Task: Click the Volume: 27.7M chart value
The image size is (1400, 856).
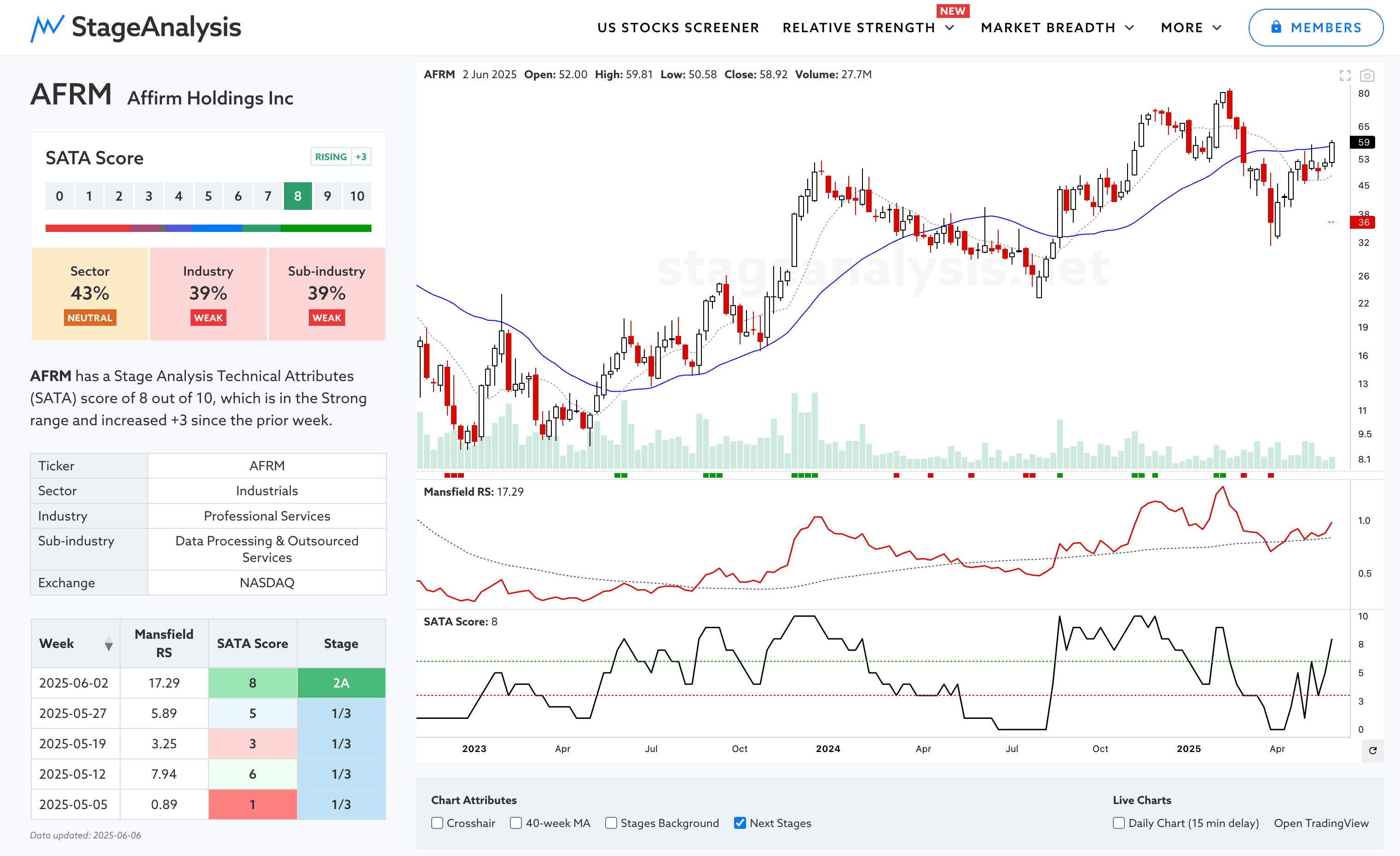Action: pyautogui.click(x=833, y=75)
